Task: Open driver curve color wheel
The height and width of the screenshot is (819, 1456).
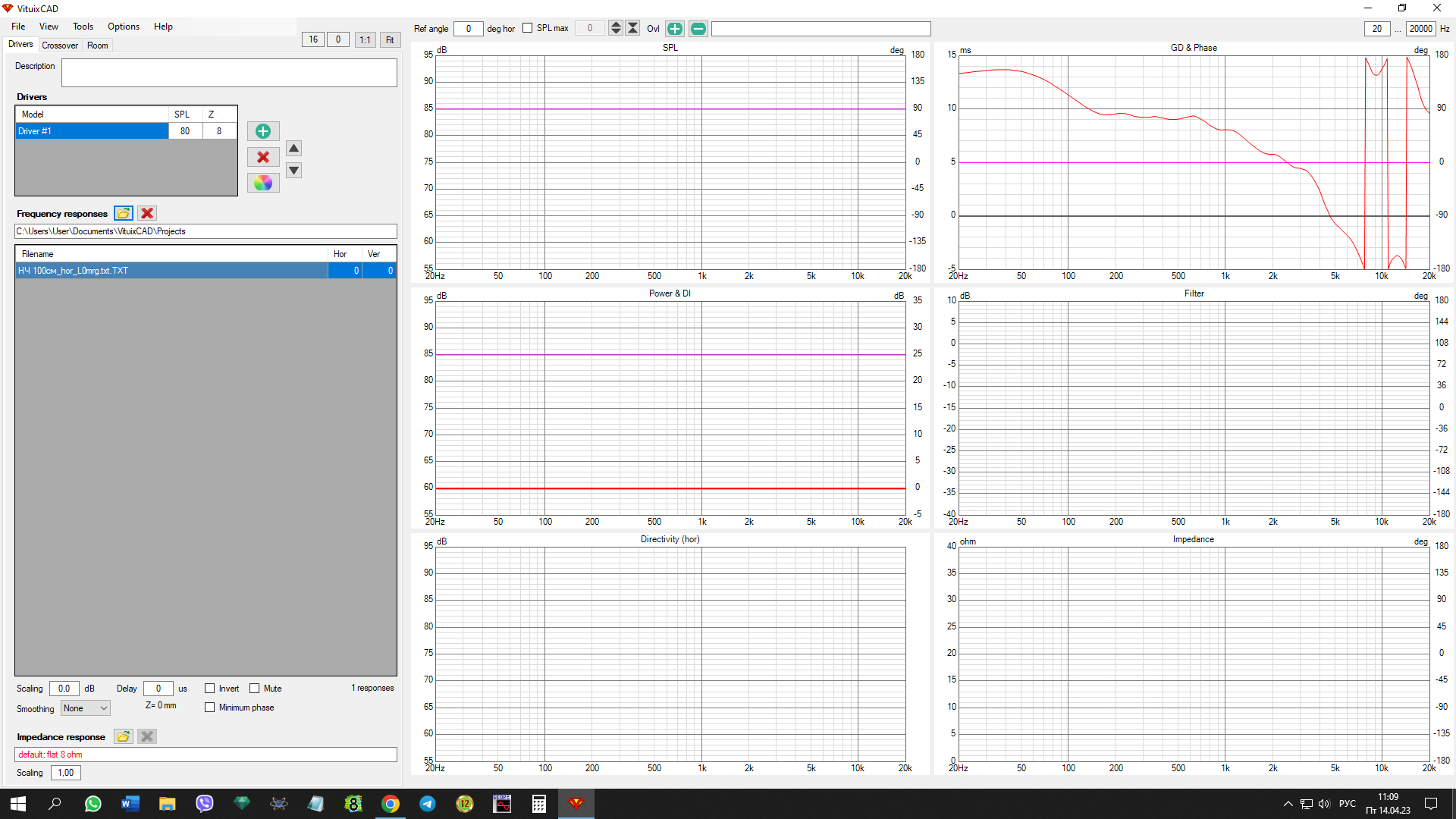Action: 263,183
